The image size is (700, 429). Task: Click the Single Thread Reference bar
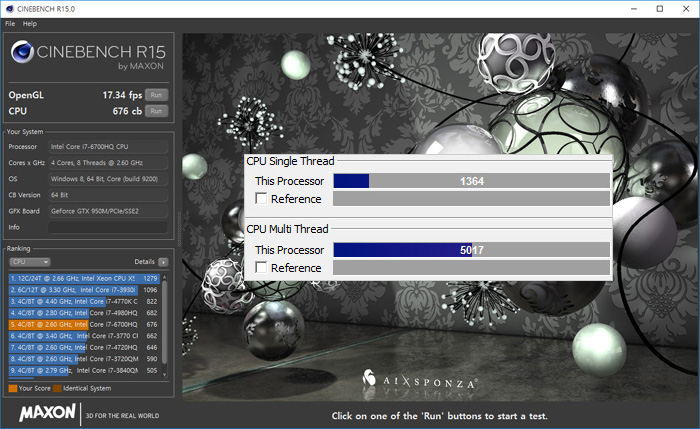coord(471,198)
